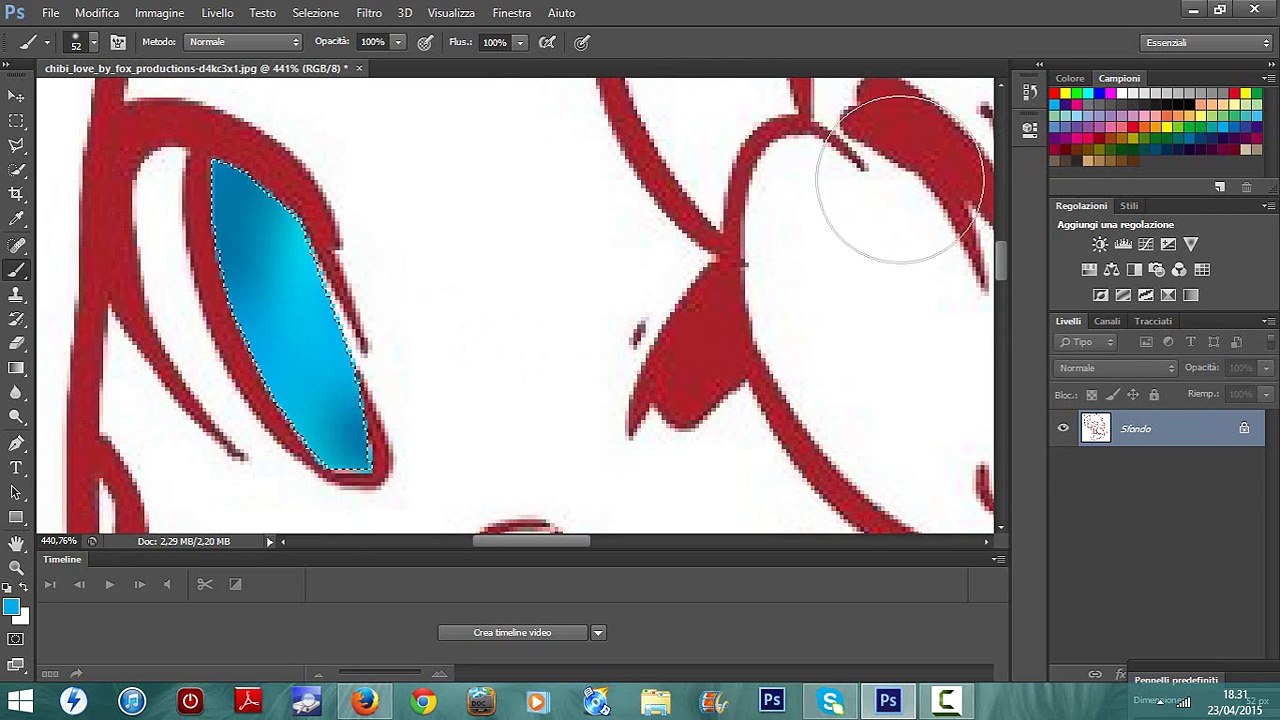Toggle lock image pixels in Livelli panel
1280x720 pixels.
click(1113, 395)
